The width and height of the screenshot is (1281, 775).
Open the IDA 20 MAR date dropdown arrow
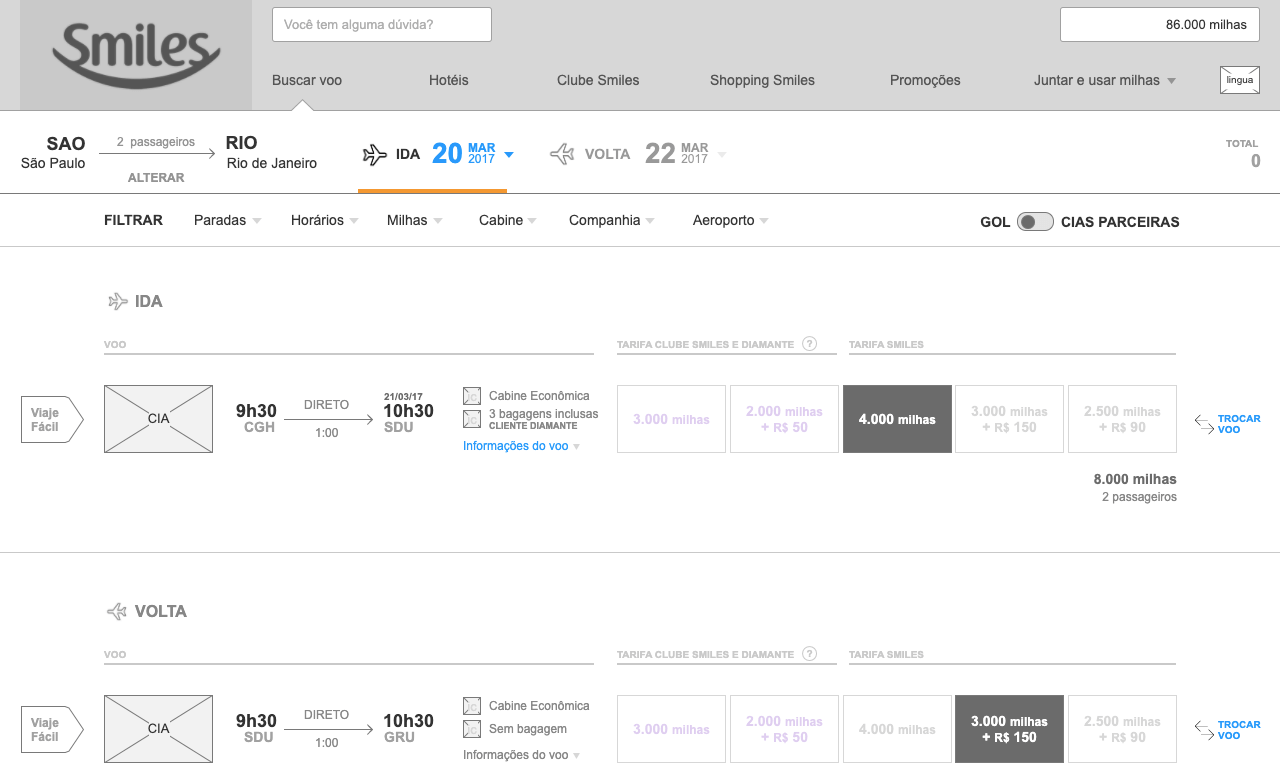[509, 155]
